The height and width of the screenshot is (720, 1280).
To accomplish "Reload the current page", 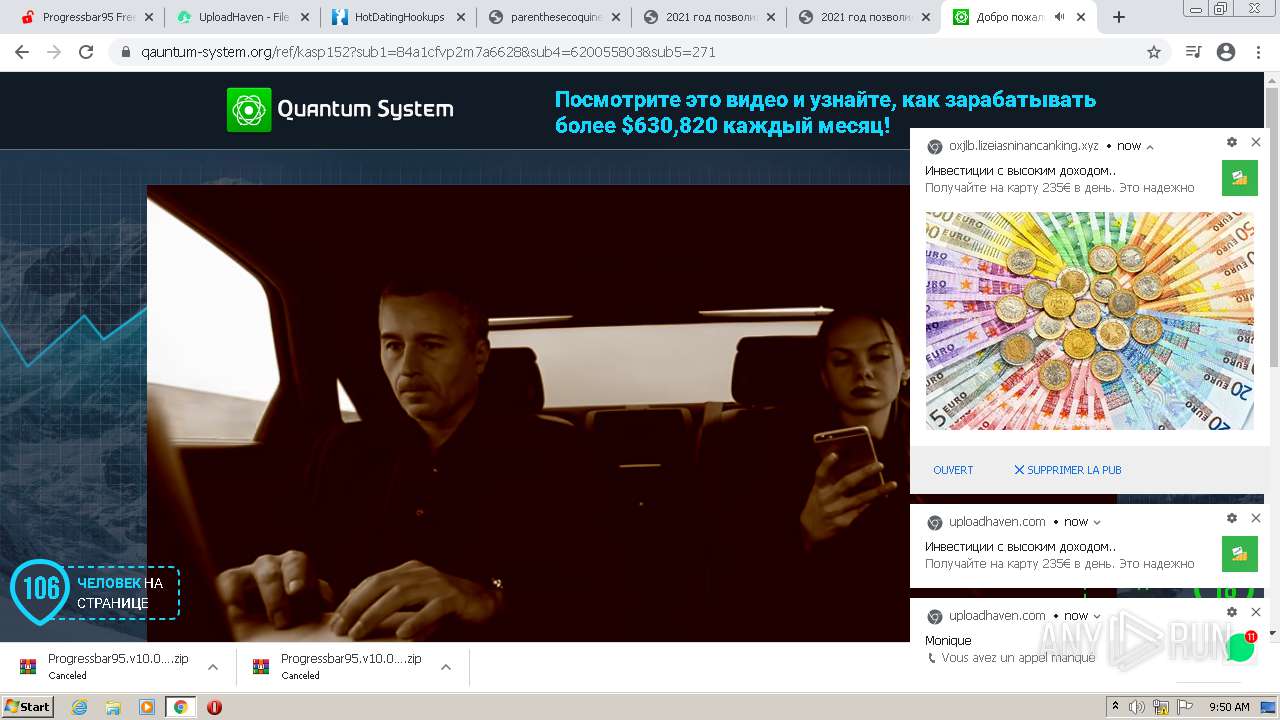I will coord(86,52).
